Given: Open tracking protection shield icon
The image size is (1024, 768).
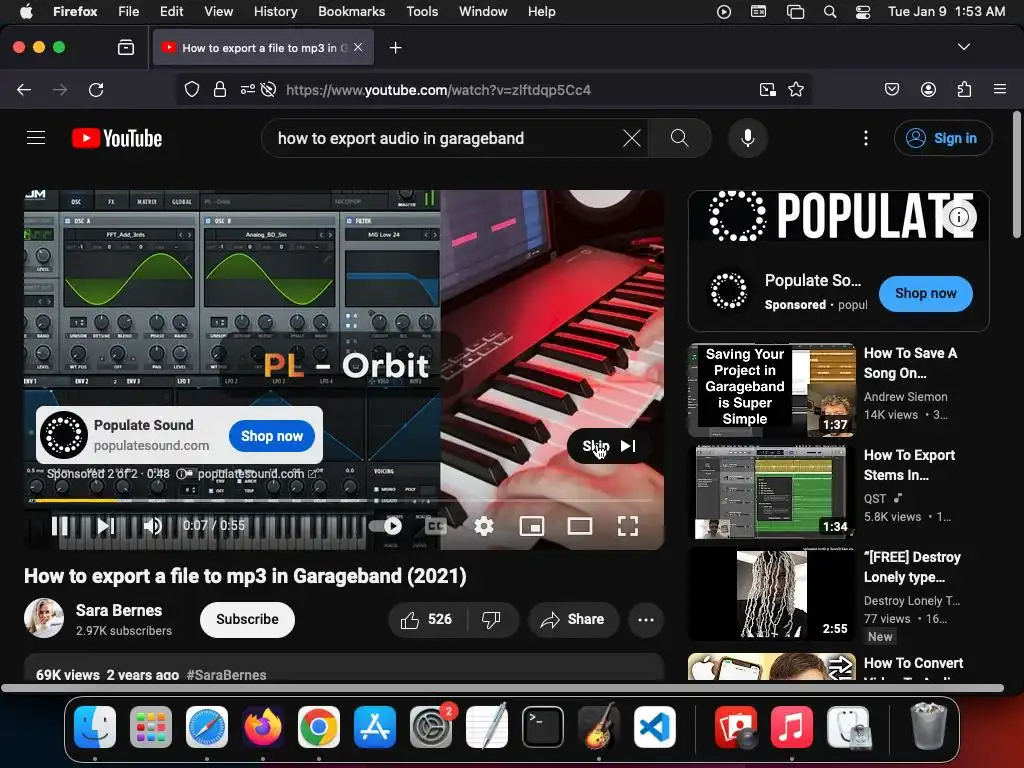Looking at the screenshot, I should point(191,89).
